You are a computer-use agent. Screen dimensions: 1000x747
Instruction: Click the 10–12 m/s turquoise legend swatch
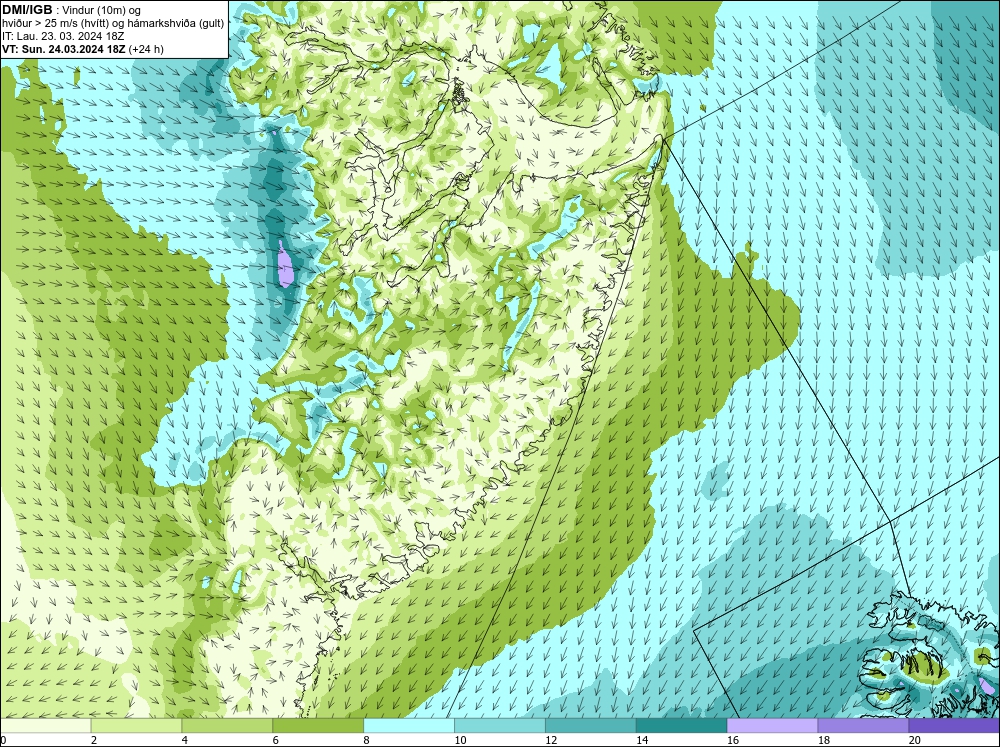pos(499,726)
